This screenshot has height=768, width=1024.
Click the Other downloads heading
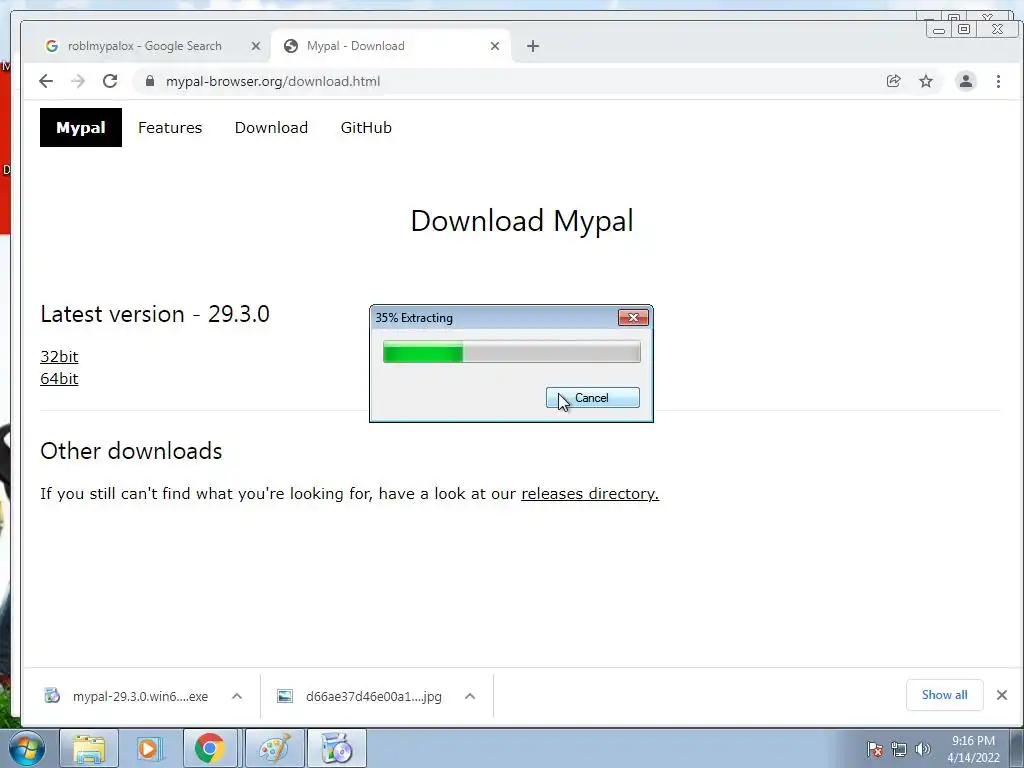click(131, 451)
